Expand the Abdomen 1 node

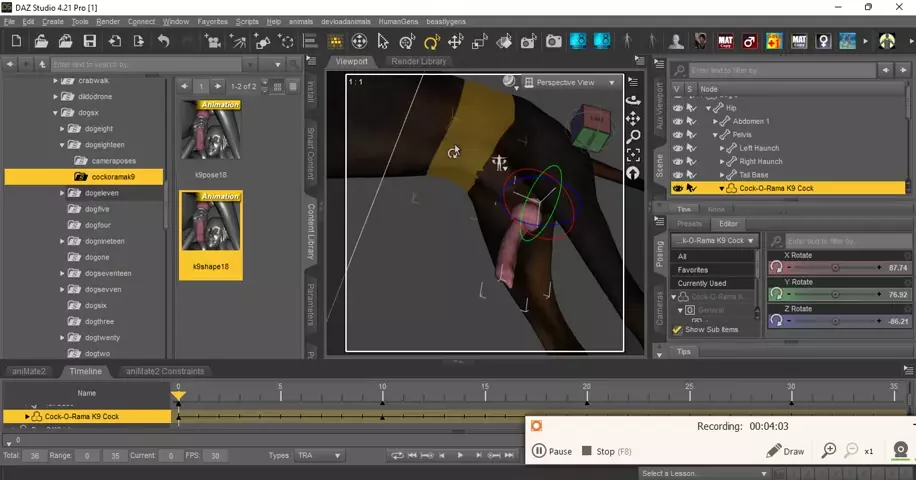coord(715,121)
